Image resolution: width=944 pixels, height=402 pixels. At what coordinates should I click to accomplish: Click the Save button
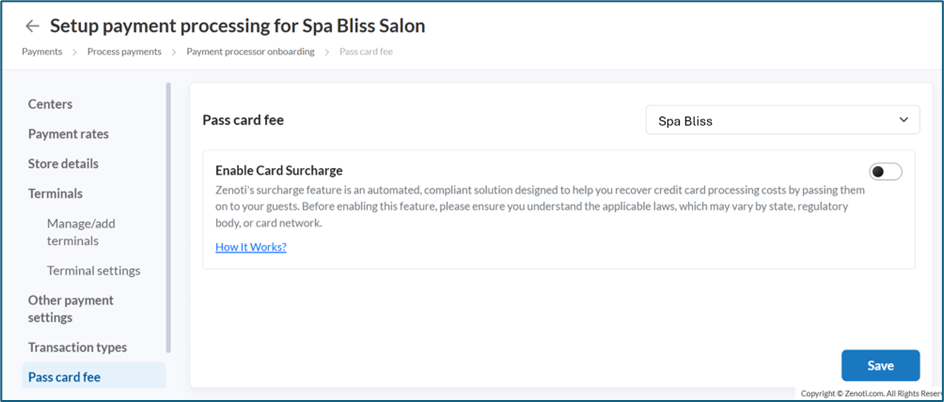(x=880, y=365)
